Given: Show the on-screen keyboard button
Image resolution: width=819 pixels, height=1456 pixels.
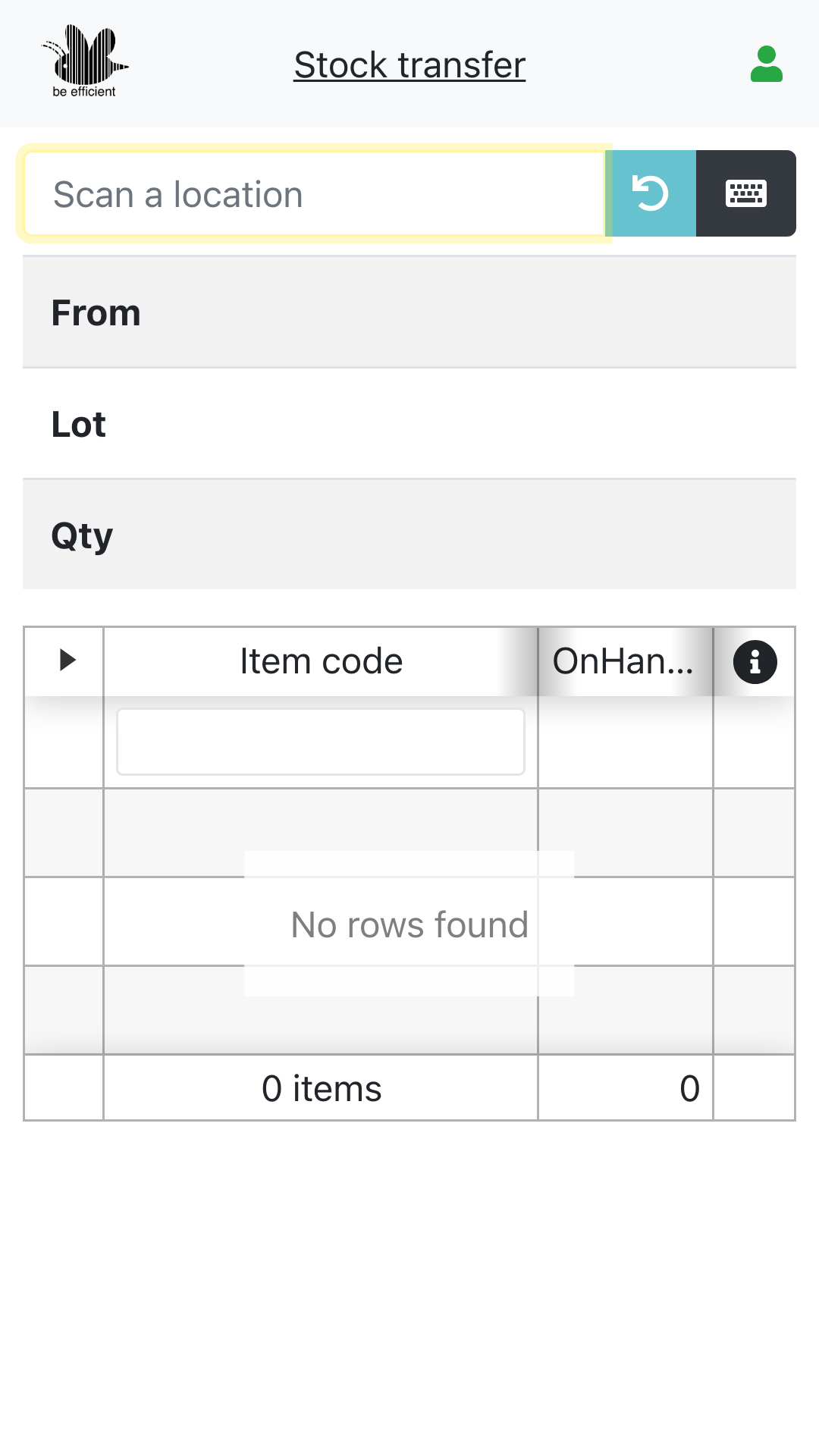Looking at the screenshot, I should [x=745, y=193].
